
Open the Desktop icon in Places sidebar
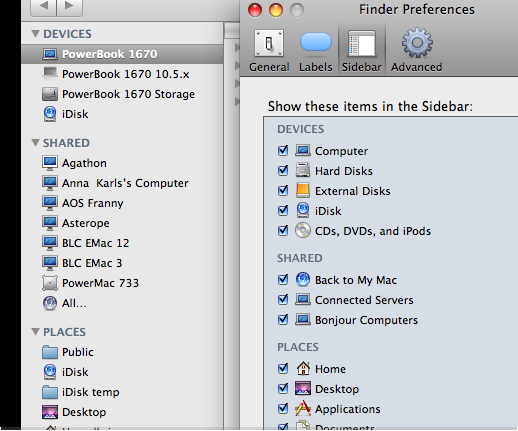(50, 412)
